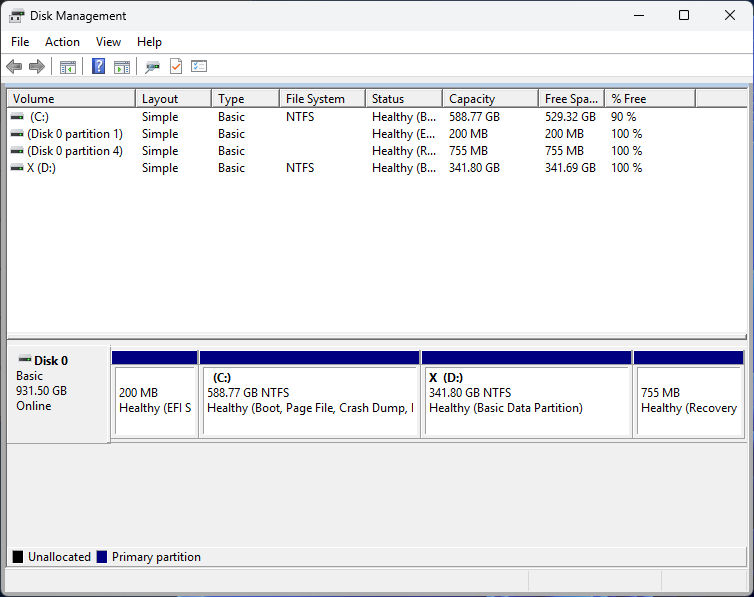Sort by the Status column header
Image resolution: width=754 pixels, height=597 pixels.
404,99
